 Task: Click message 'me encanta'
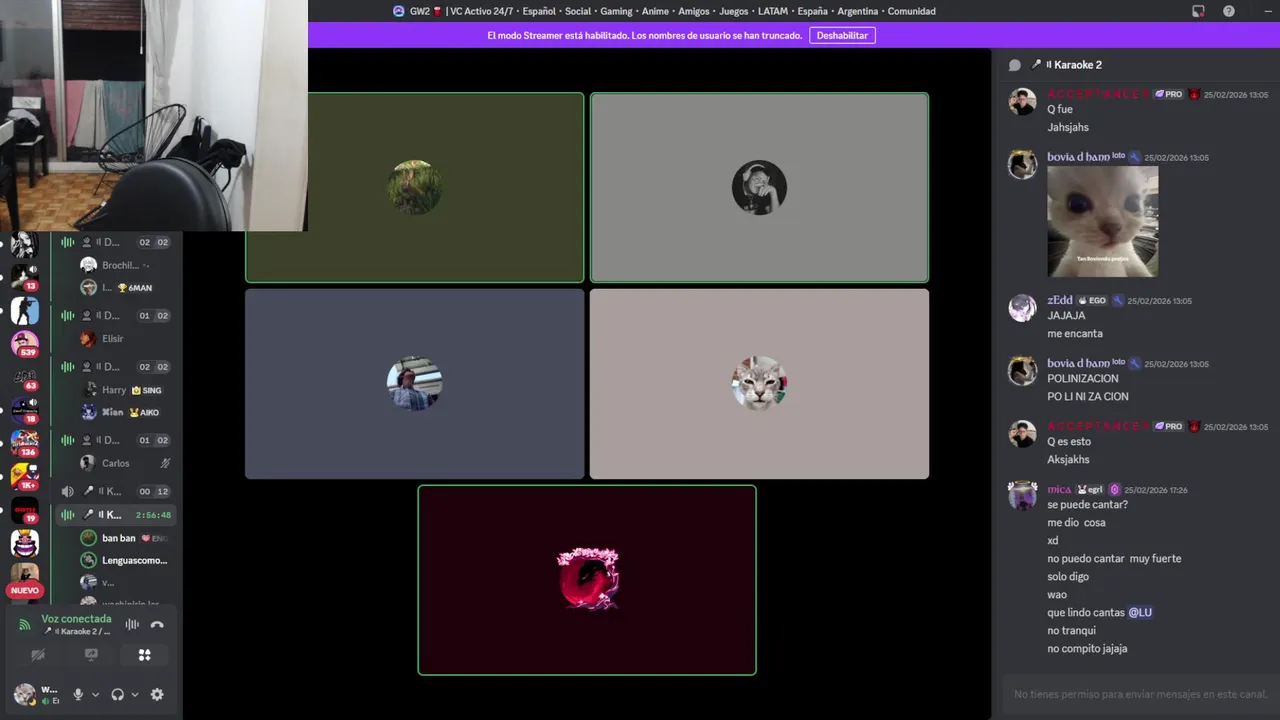point(1075,334)
